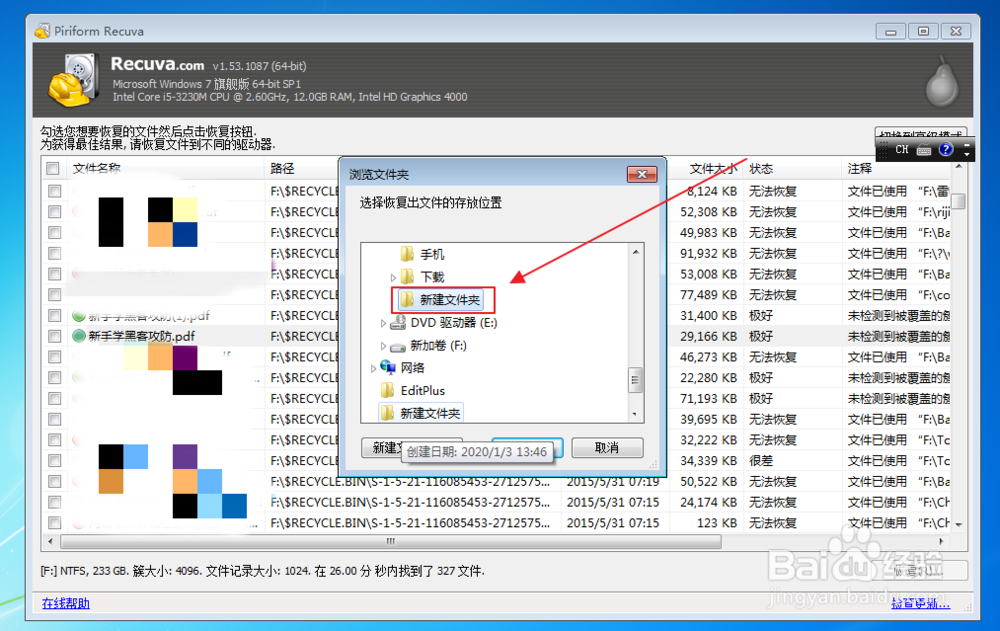Click the Recuva title bar app icon
The image size is (1000, 631).
coord(43,31)
